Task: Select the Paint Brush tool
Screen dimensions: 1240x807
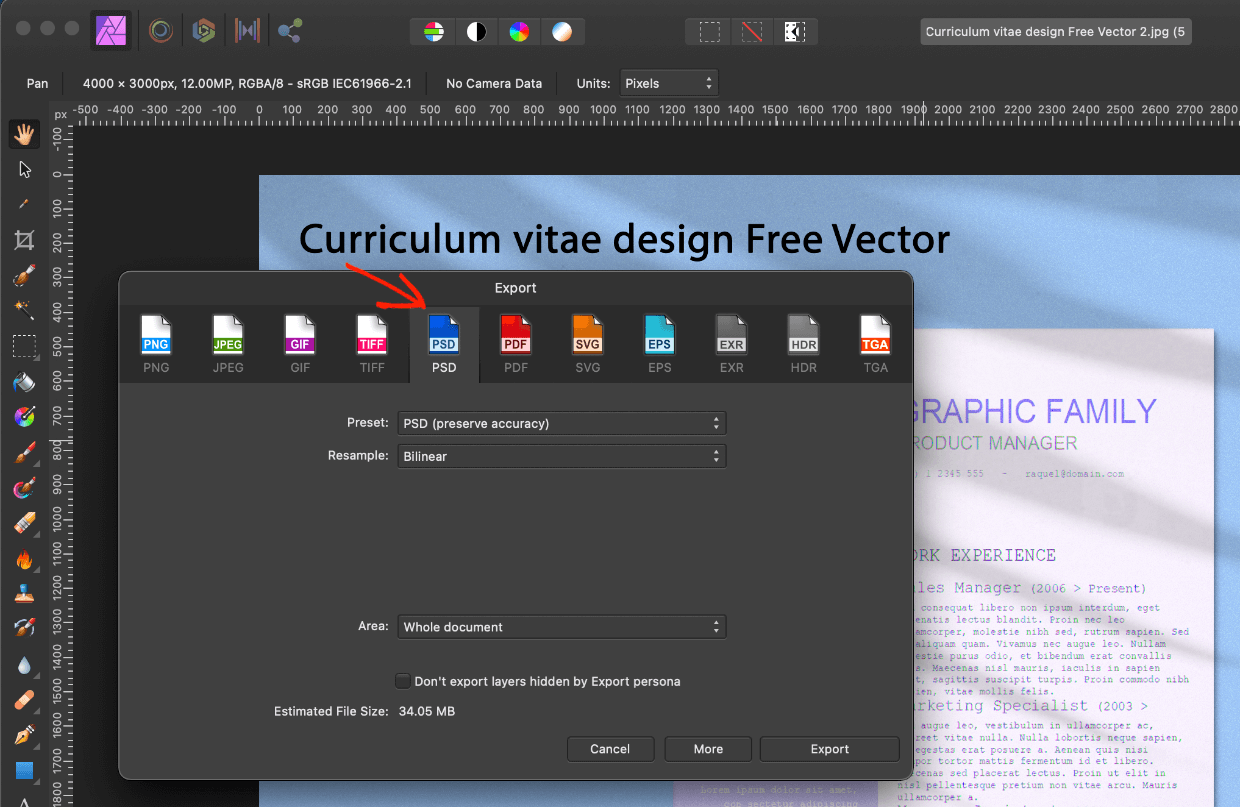Action: tap(24, 452)
